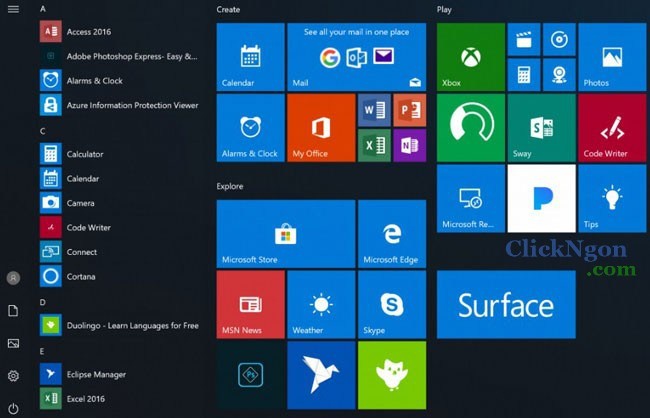Jump via letter A list header
Screen dimensions: 650x418
click(43, 9)
